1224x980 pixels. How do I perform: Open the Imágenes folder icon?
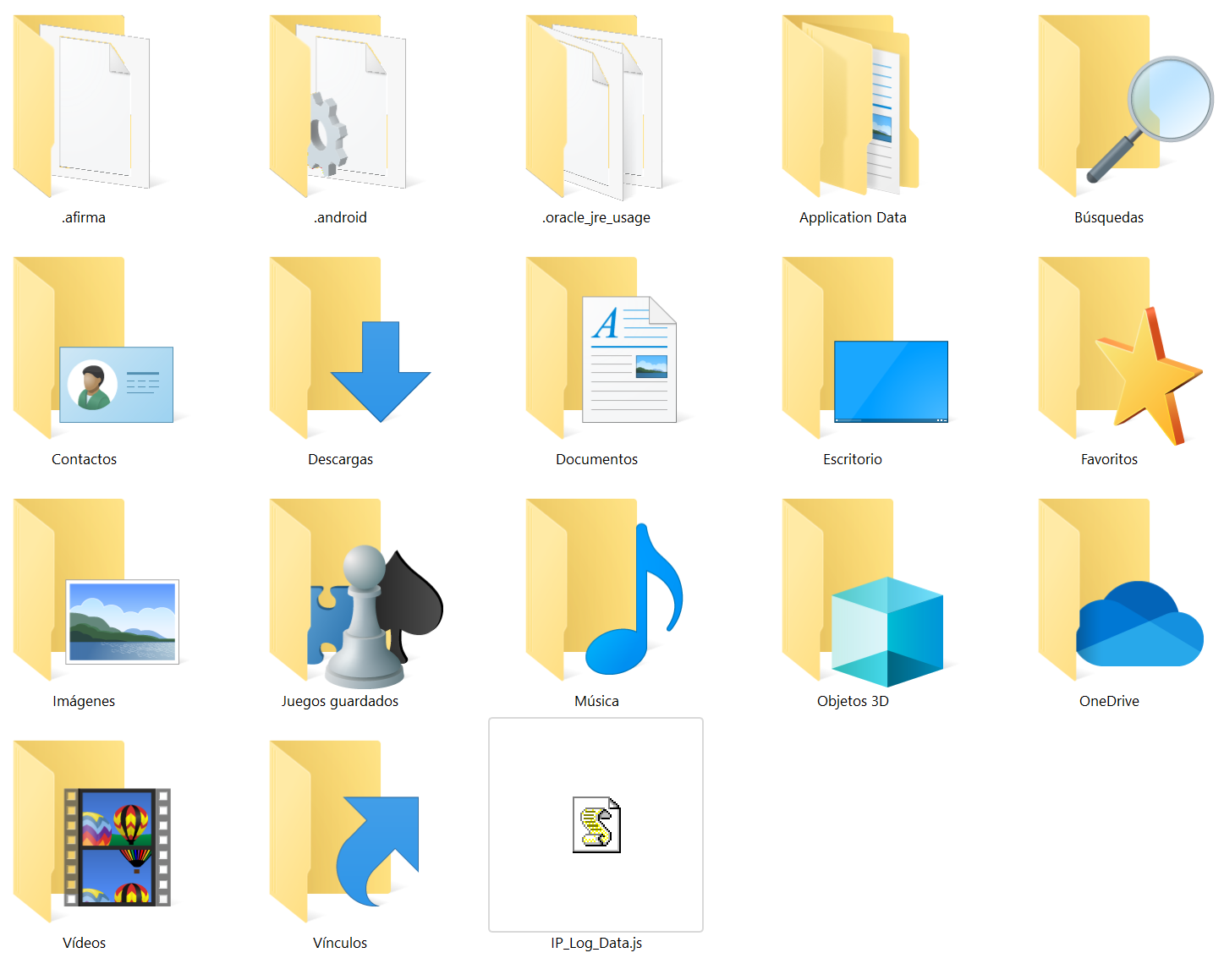coord(83,590)
